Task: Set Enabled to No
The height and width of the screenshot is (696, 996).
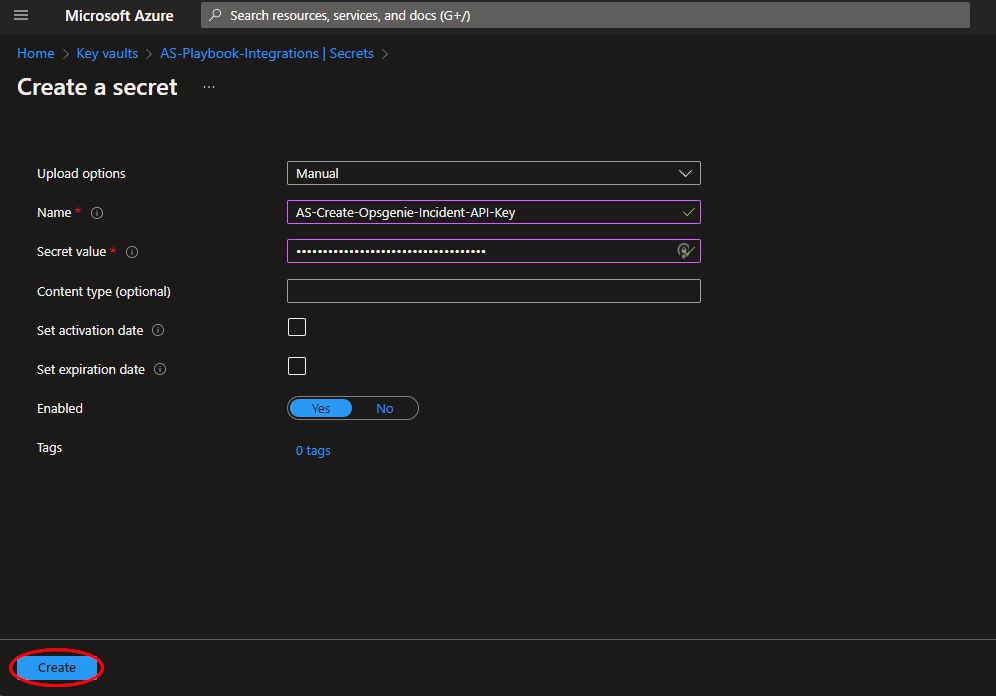Action: pyautogui.click(x=385, y=408)
